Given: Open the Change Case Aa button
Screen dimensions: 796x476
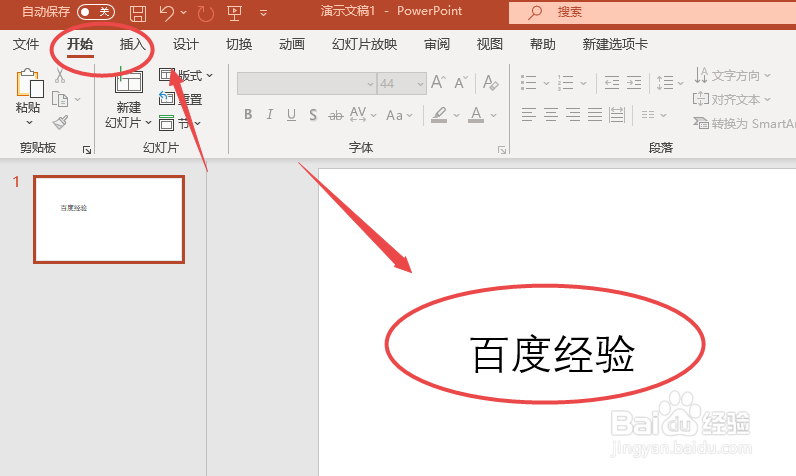Looking at the screenshot, I should [399, 115].
